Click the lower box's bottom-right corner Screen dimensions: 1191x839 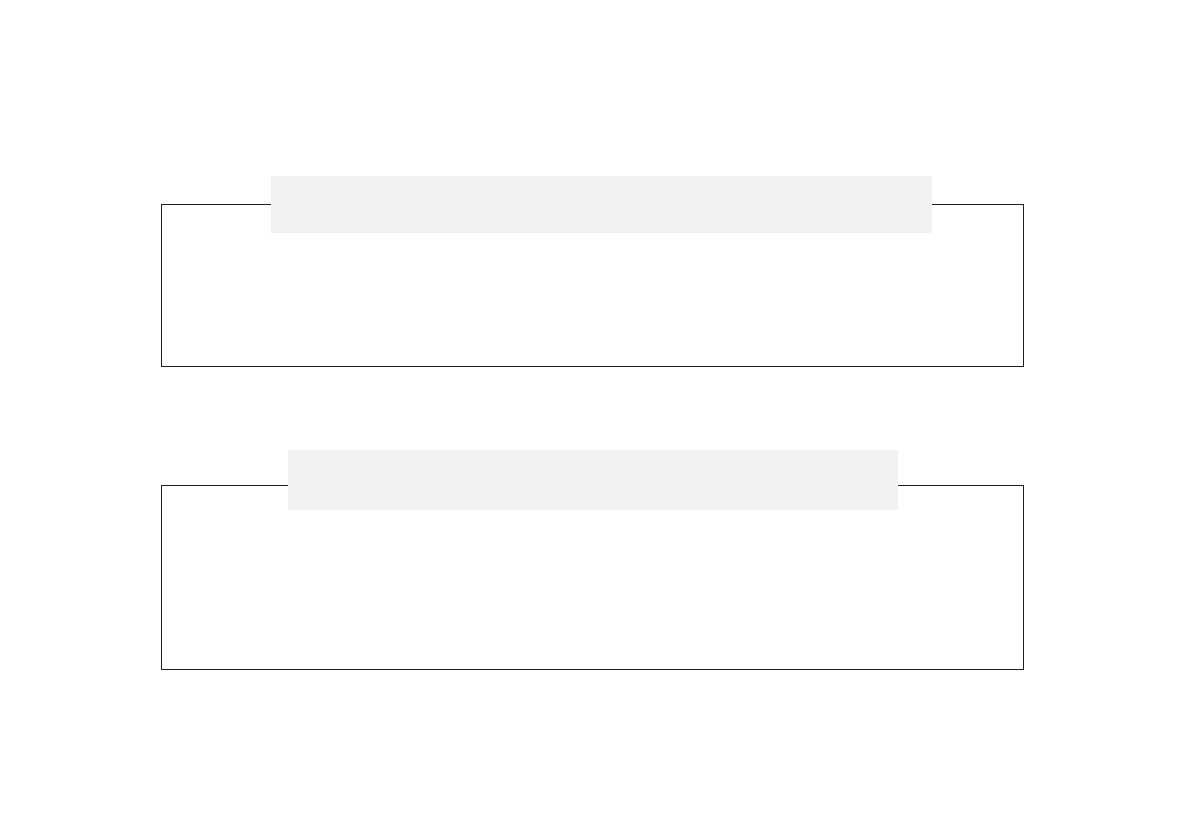click(x=1023, y=669)
